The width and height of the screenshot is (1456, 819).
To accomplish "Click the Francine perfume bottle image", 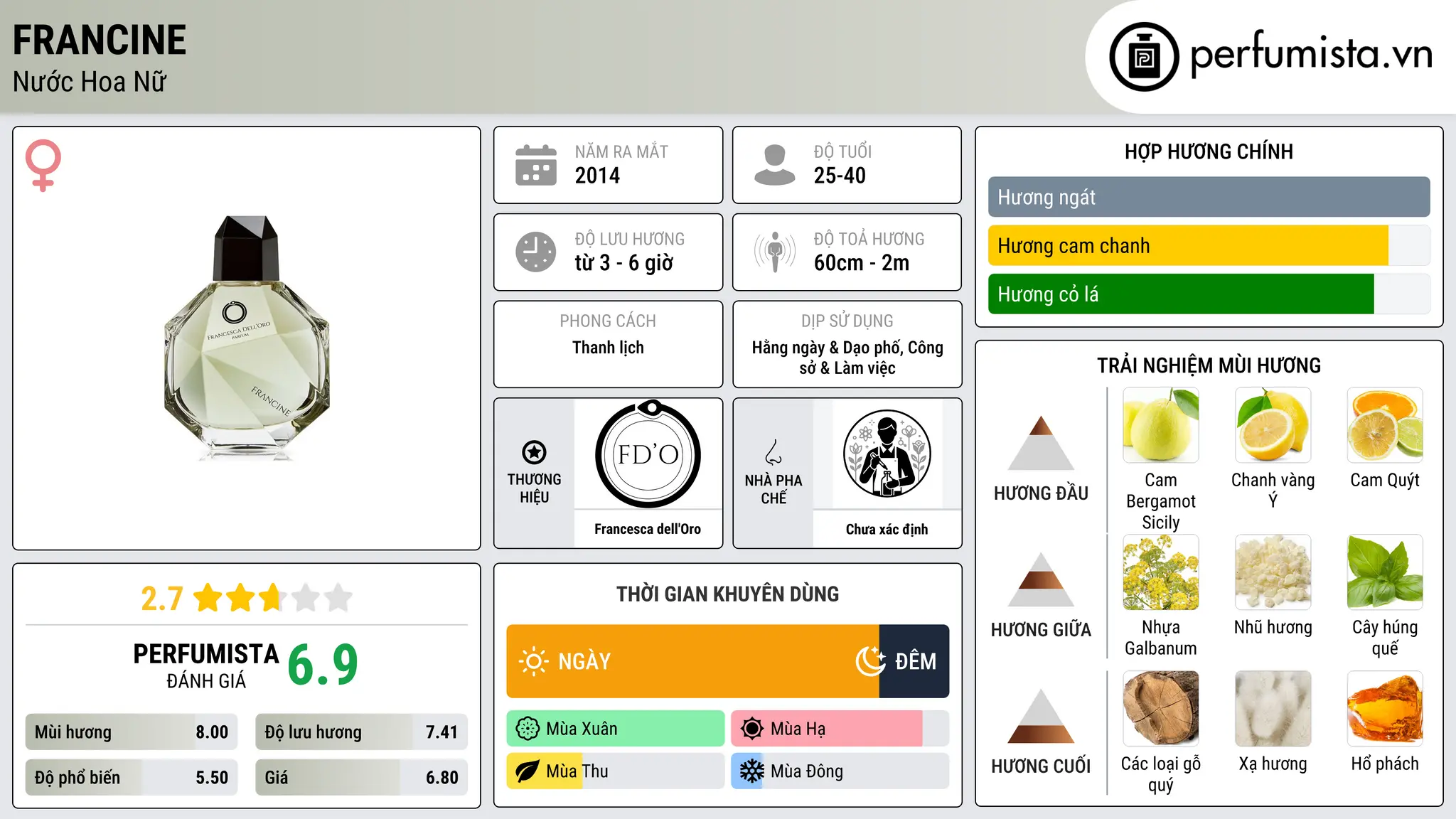I will (247, 338).
